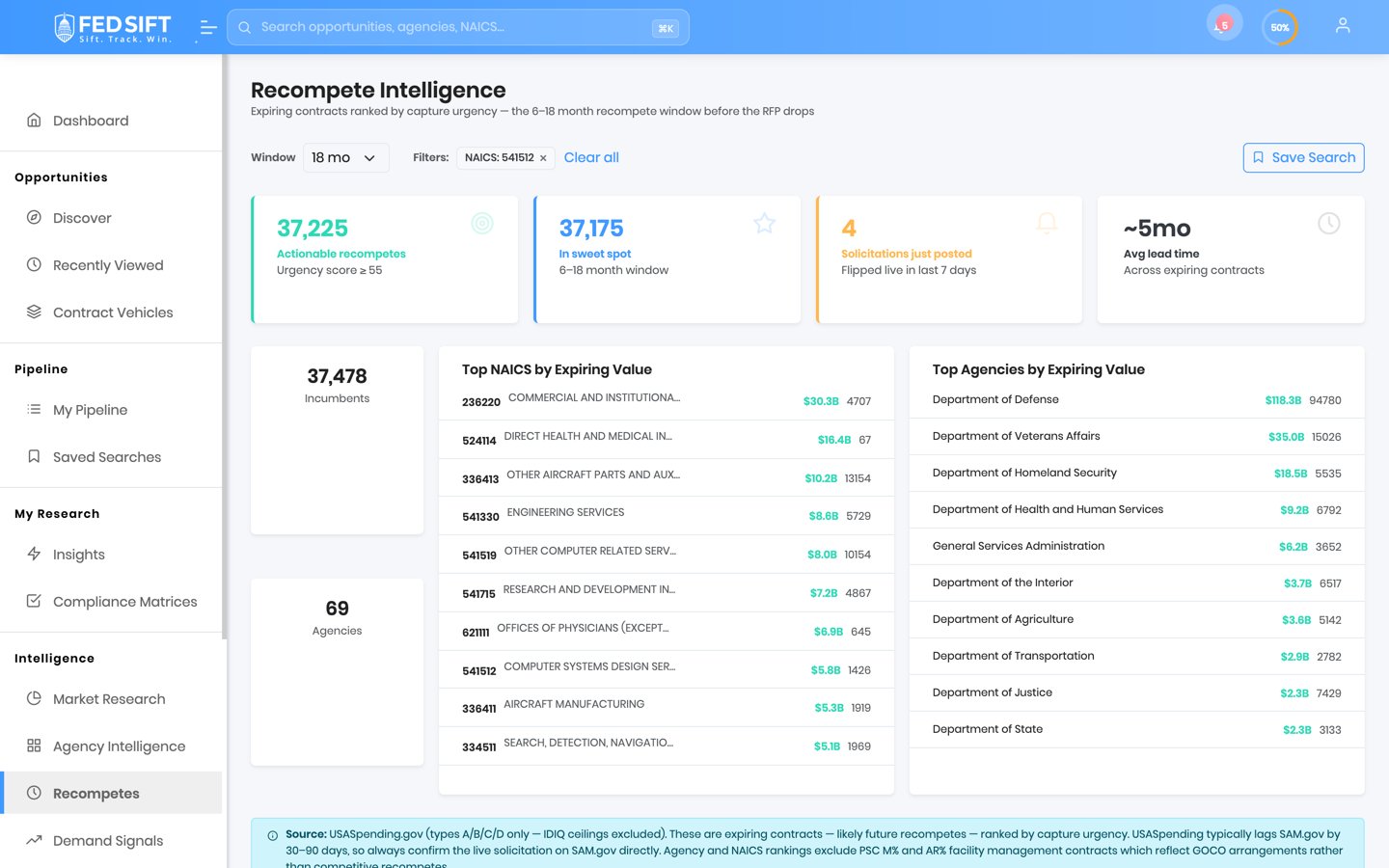1389x868 pixels.
Task: Click the 69 Agencies card
Action: pyautogui.click(x=337, y=672)
